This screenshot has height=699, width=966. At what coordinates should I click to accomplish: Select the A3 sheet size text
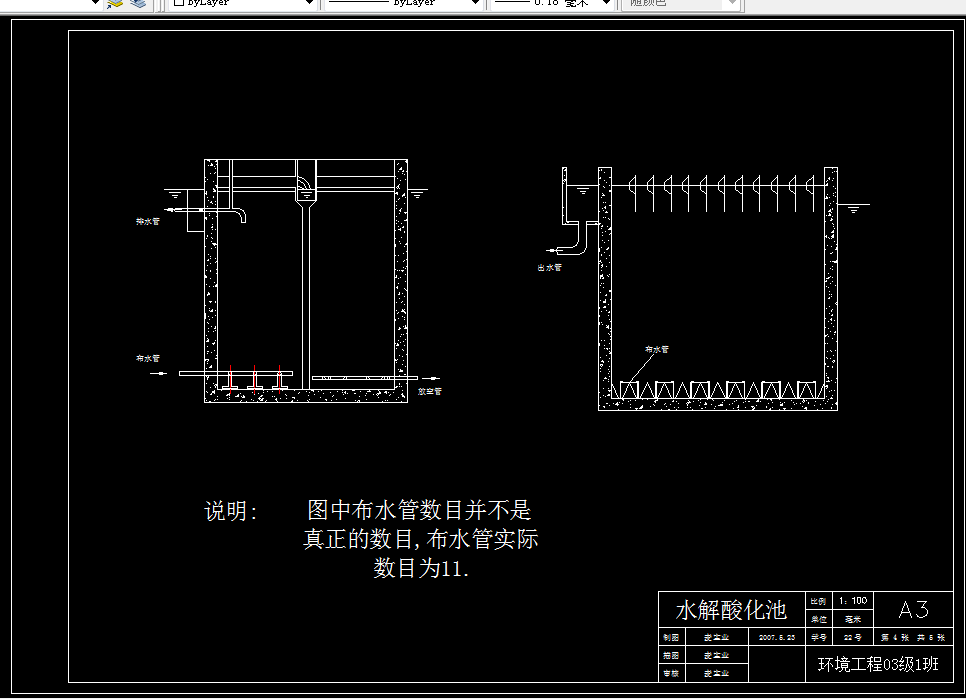(914, 610)
